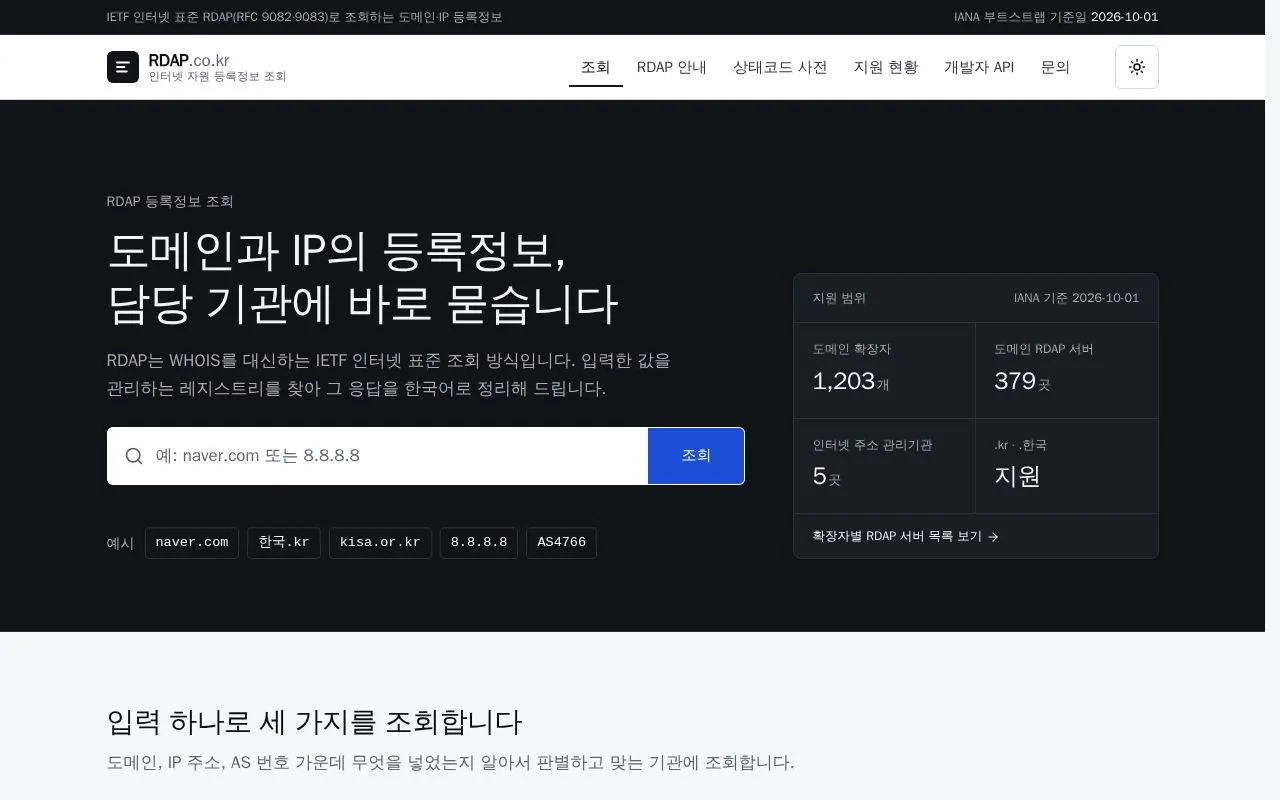The width and height of the screenshot is (1280, 800).
Task: Open the 지원 현황 nav item
Action: pos(886,67)
